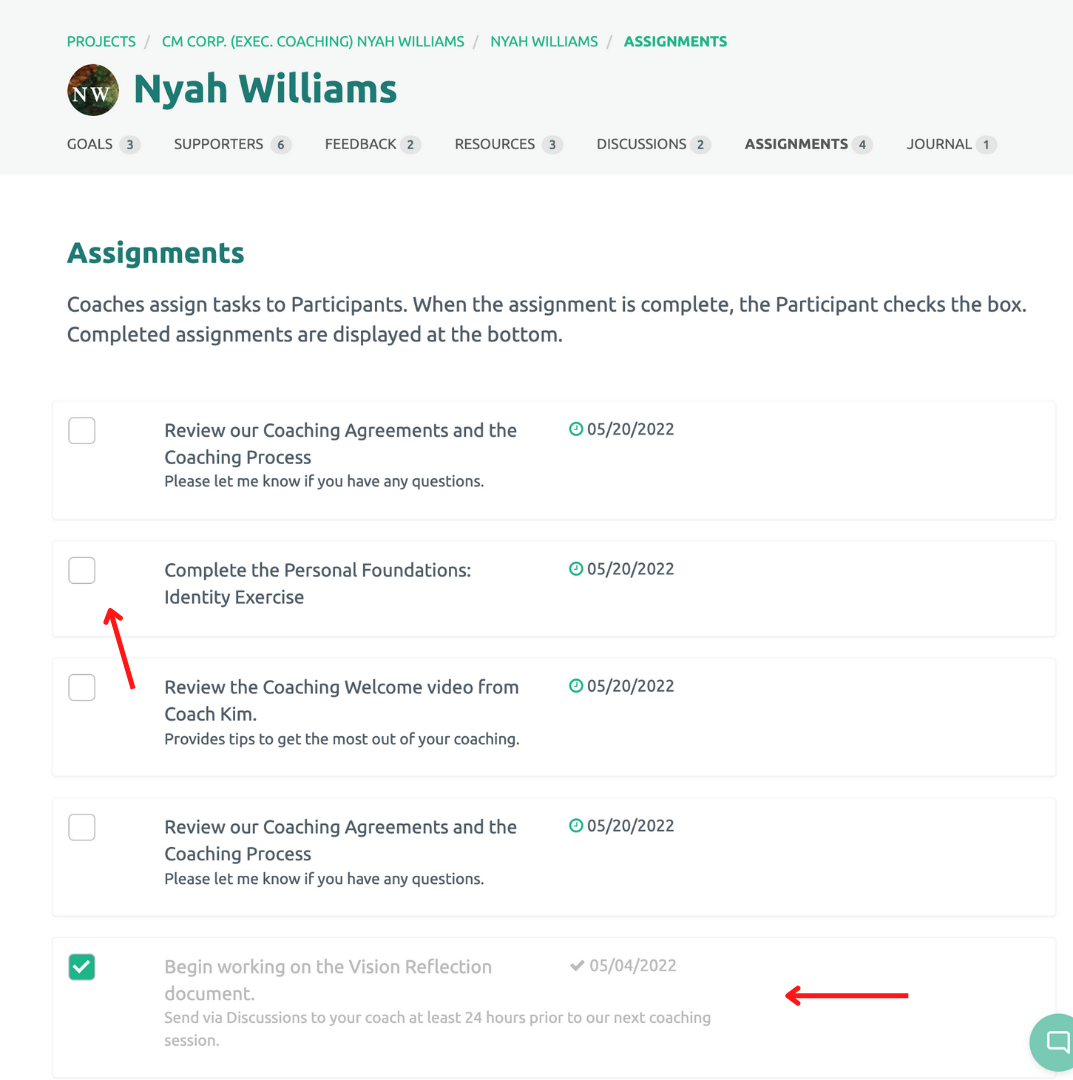
Task: Open the Journal tab
Action: [951, 144]
